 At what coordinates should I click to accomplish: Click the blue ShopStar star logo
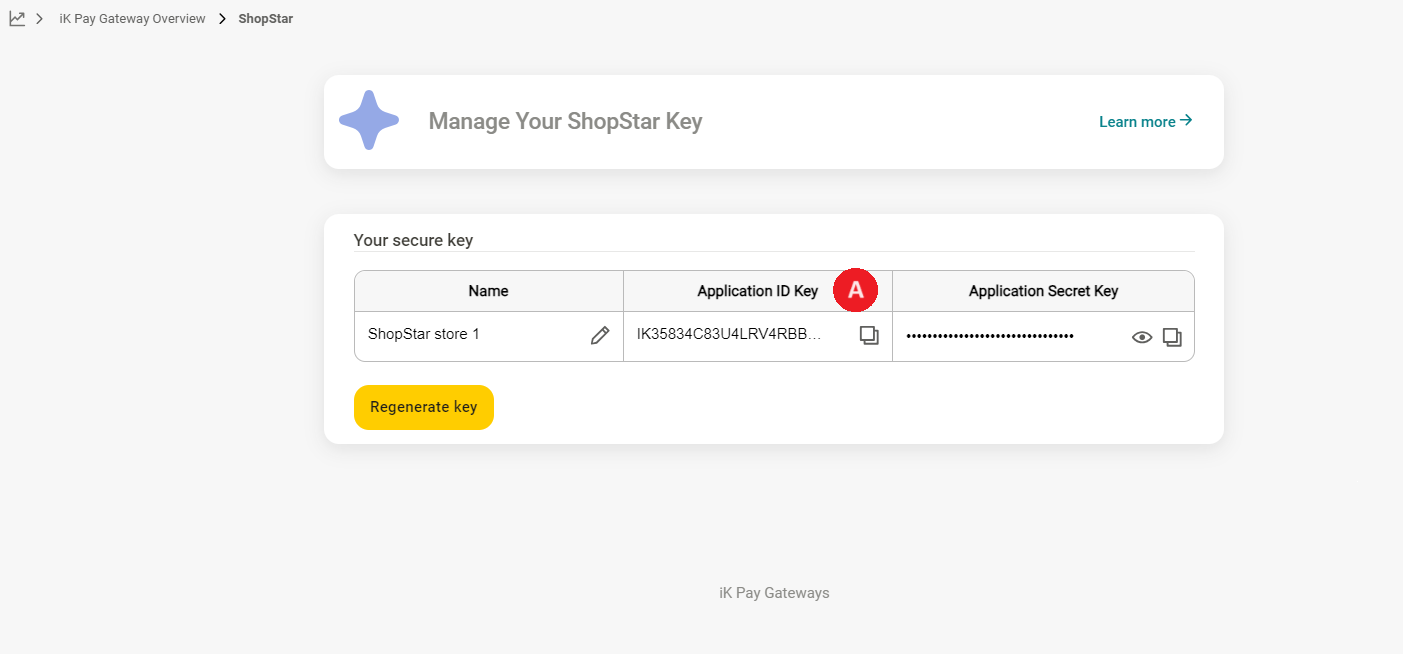tap(369, 121)
